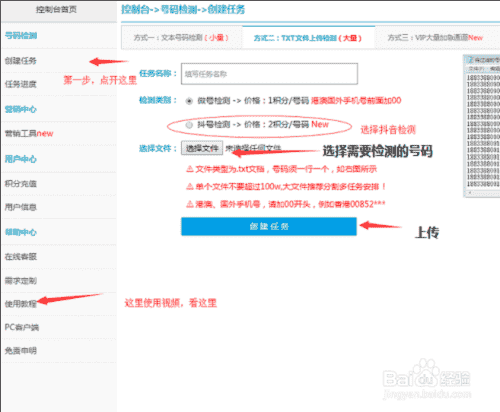Image resolution: width=500 pixels, height=412 pixels.
Task: Click the 控制台->号码检测->创建任务 breadcrumb
Action: (183, 9)
